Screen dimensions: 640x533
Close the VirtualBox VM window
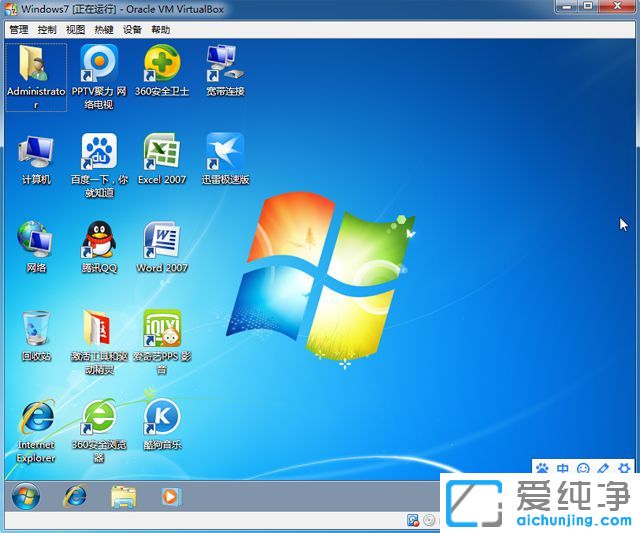point(617,6)
